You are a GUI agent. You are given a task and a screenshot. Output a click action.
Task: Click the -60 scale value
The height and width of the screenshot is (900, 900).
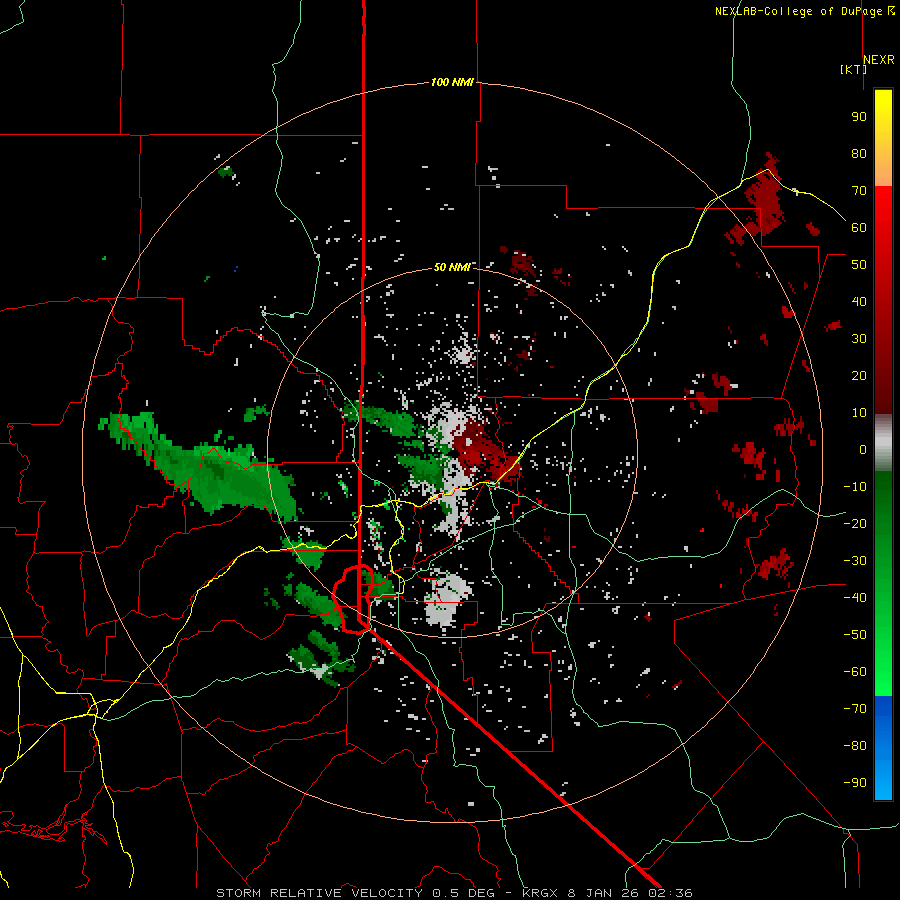pos(855,672)
